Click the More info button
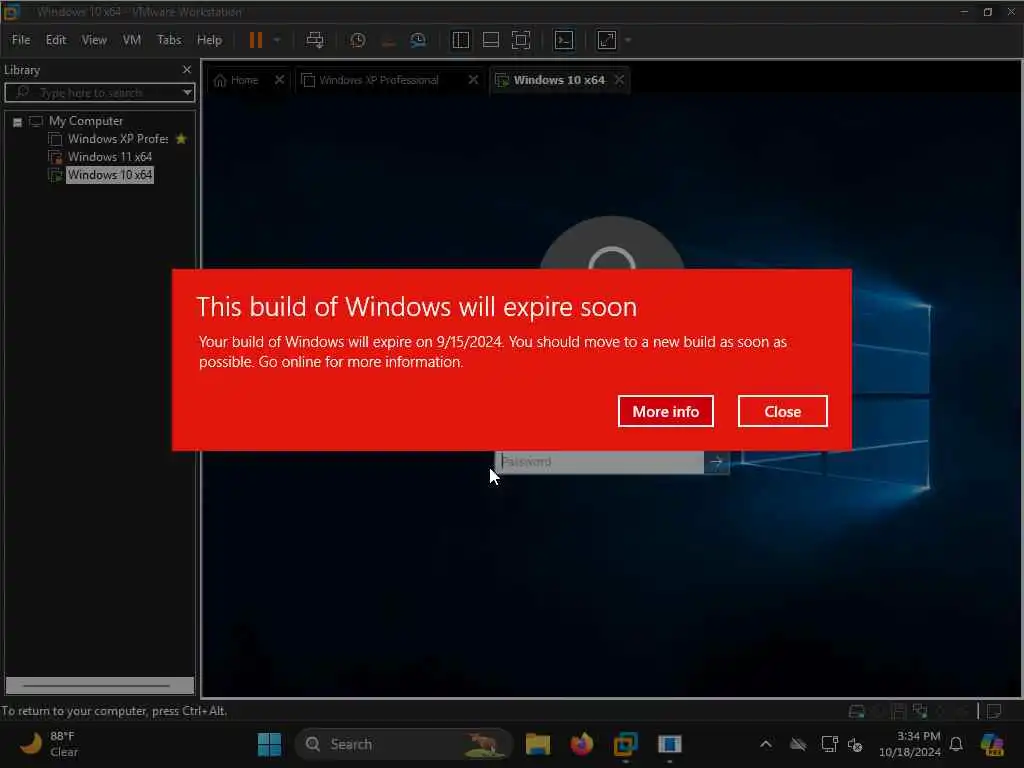Image resolution: width=1024 pixels, height=768 pixels. (665, 411)
